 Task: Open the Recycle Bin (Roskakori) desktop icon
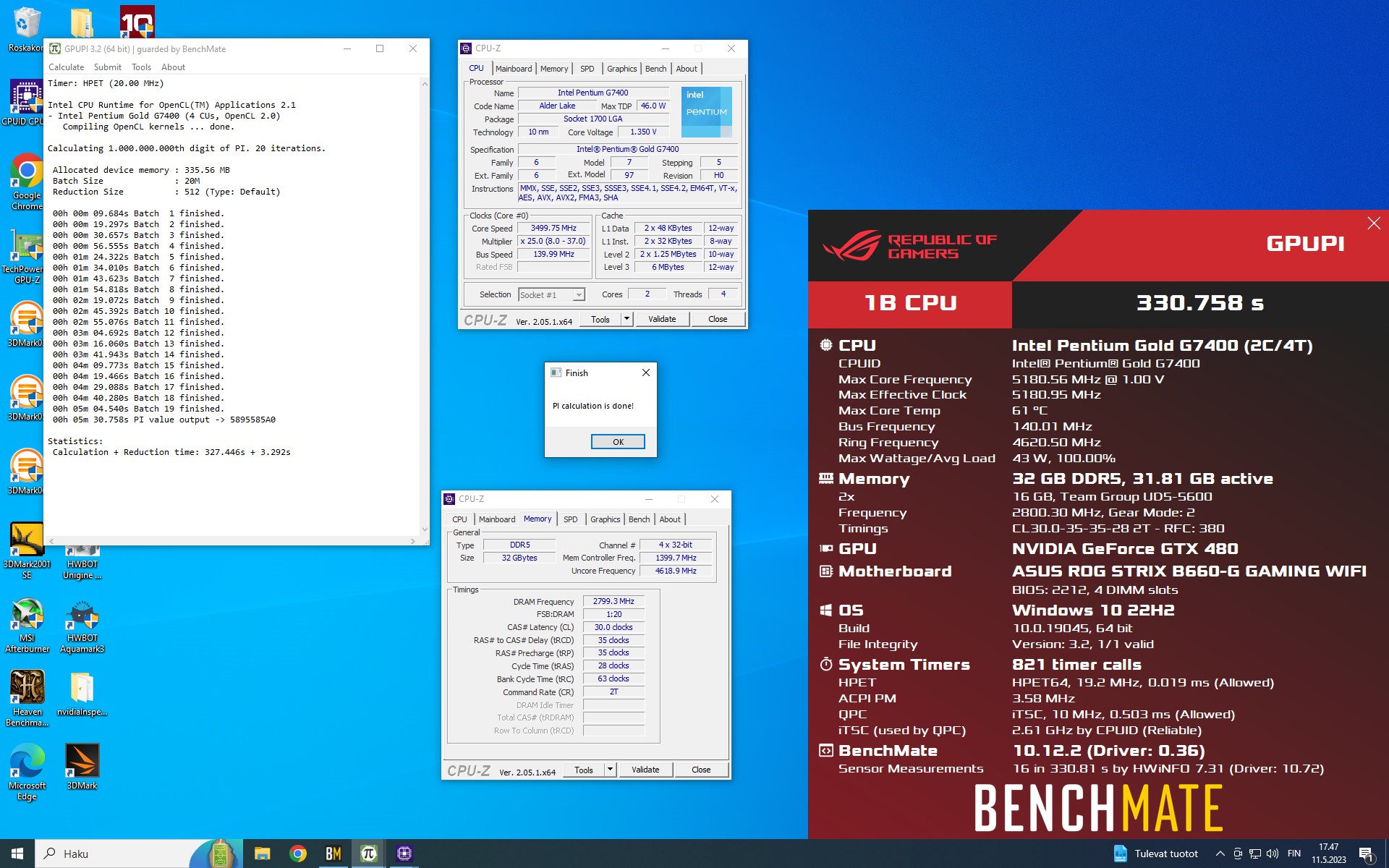pyautogui.click(x=26, y=29)
